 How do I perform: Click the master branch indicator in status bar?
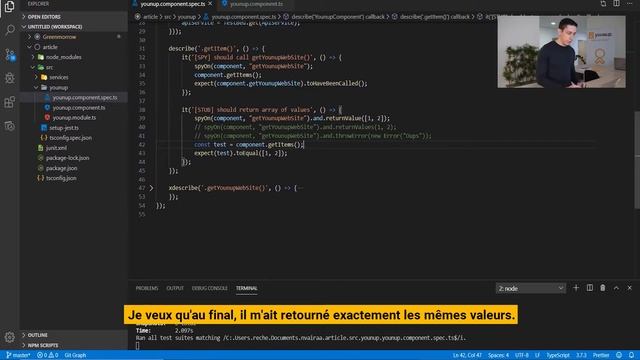click(x=18, y=355)
